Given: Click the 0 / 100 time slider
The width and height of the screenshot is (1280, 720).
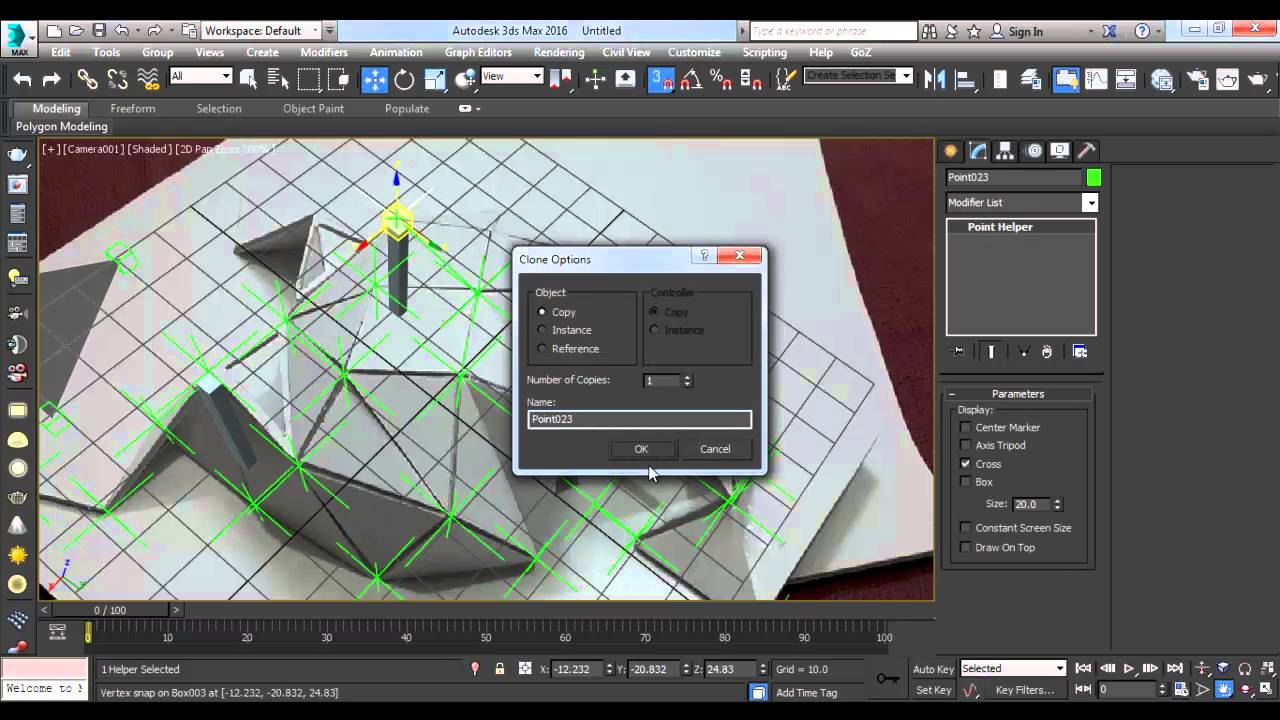Looking at the screenshot, I should tap(110, 610).
